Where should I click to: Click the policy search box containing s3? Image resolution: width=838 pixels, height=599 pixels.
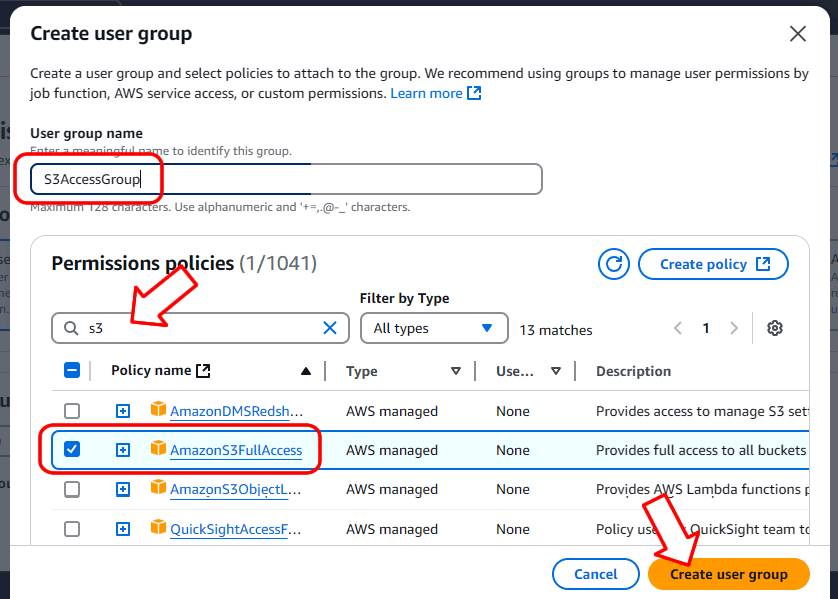200,328
